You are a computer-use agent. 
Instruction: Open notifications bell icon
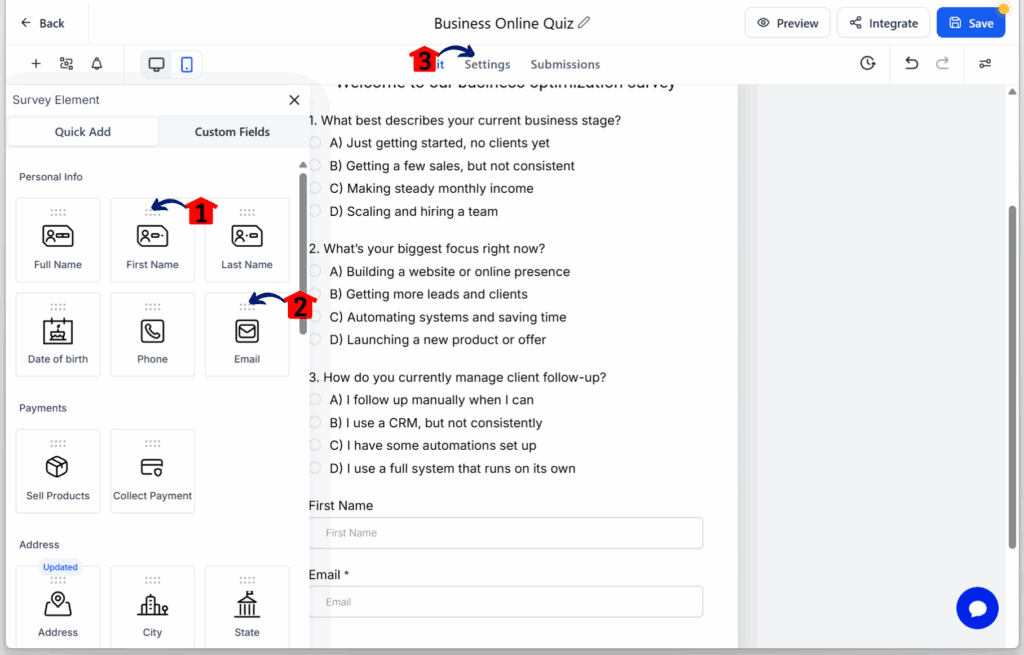97,63
